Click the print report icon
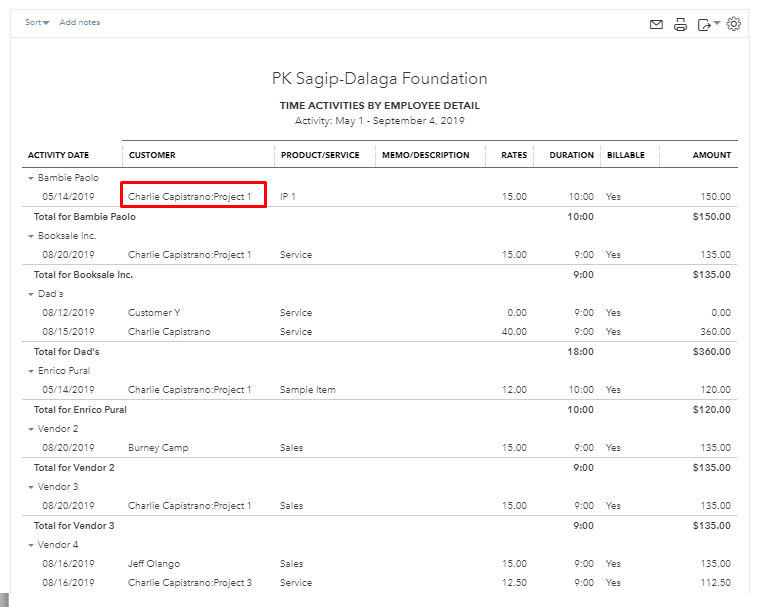The image size is (760, 607). (x=680, y=24)
